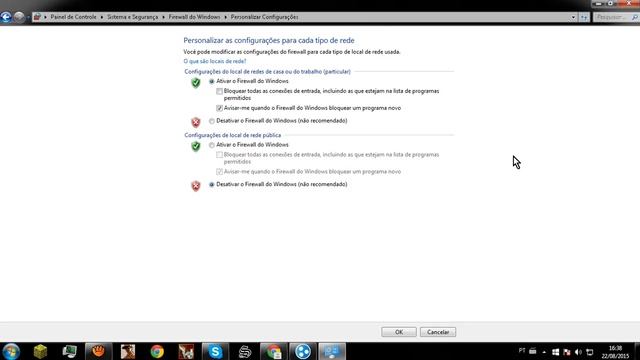Expand the address bar history dropdown arrow
640x360 pixels.
click(573, 17)
